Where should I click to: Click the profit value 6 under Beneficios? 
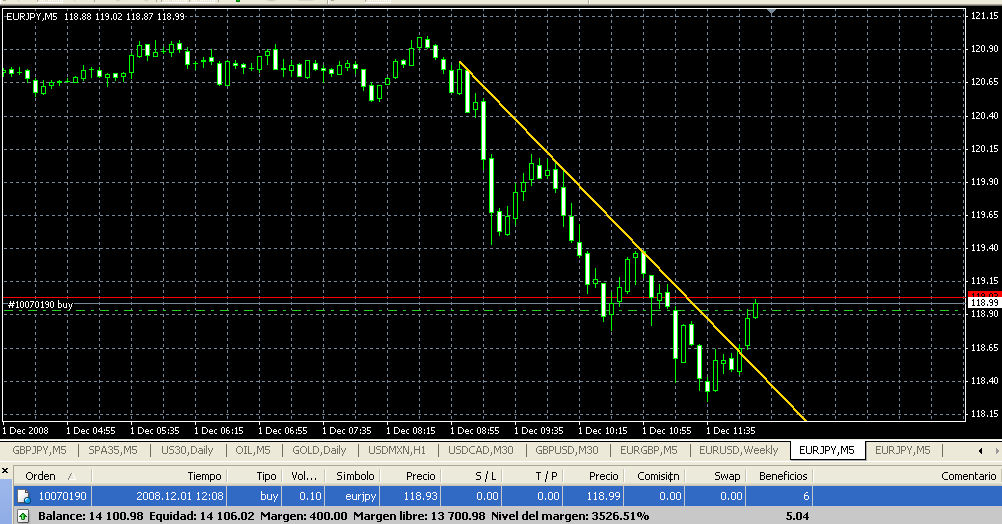click(x=806, y=496)
